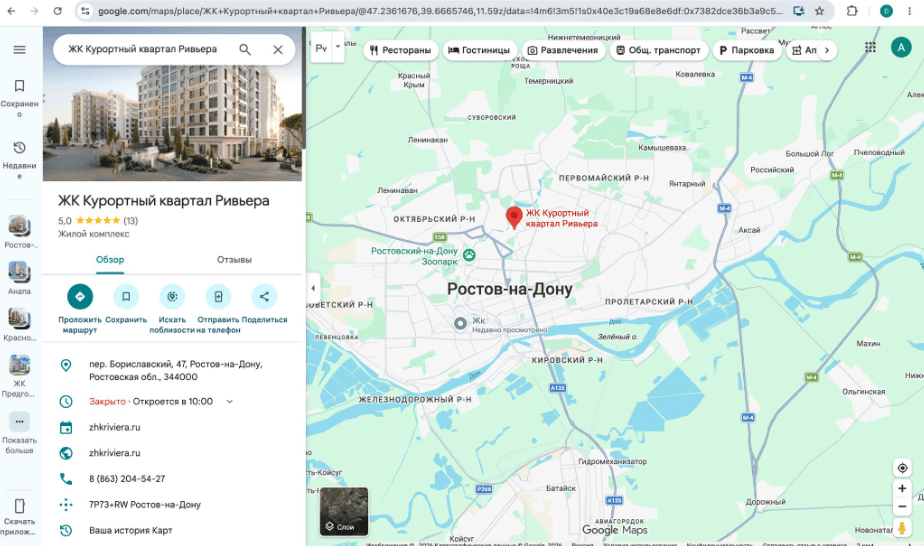This screenshot has height=546, width=924.
Task: Open the 13 reviews count link
Action: pos(131,221)
